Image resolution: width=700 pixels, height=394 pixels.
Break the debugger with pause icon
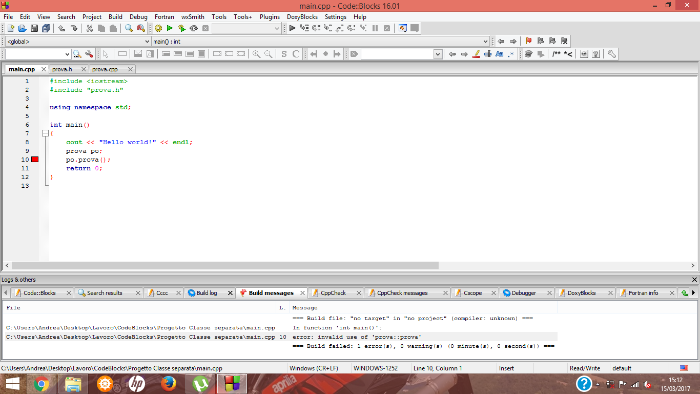(x=375, y=28)
